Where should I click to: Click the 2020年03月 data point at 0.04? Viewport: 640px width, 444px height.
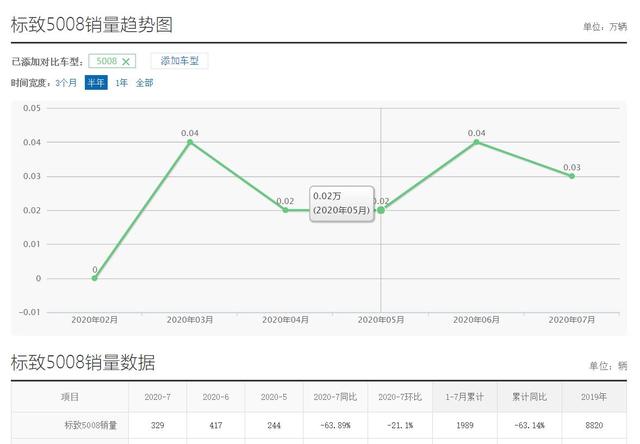click(x=190, y=142)
